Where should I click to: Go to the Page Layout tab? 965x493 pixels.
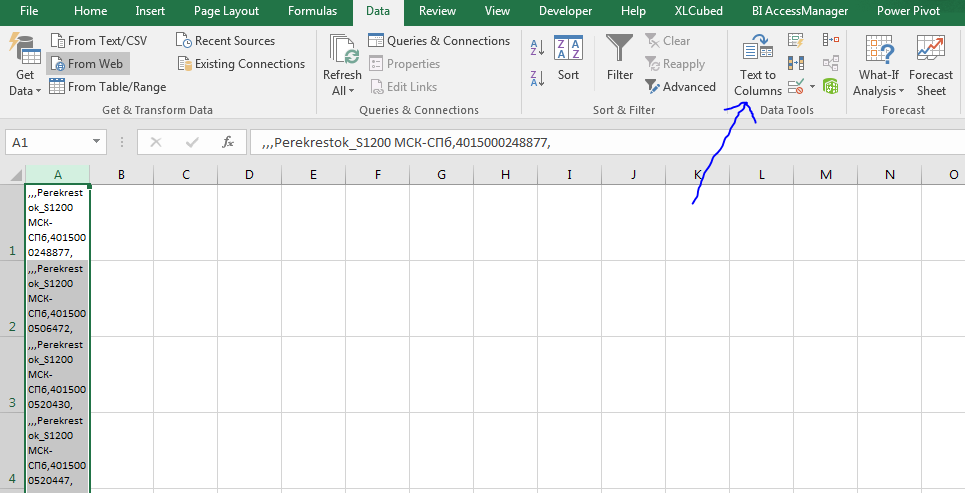pos(226,11)
